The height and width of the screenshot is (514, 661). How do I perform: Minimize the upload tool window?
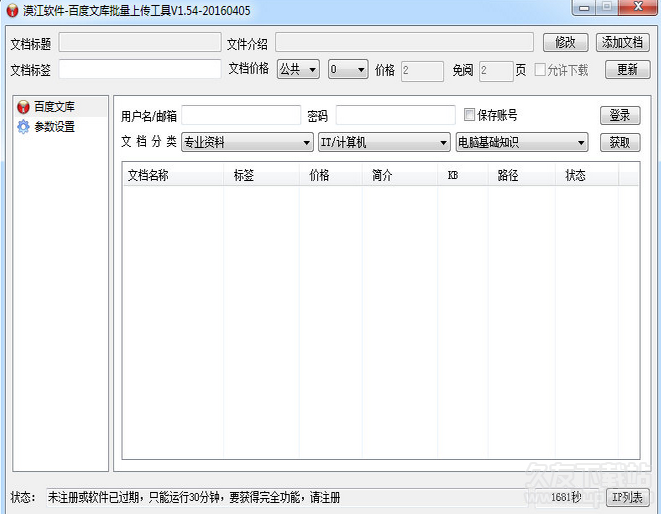pos(584,8)
